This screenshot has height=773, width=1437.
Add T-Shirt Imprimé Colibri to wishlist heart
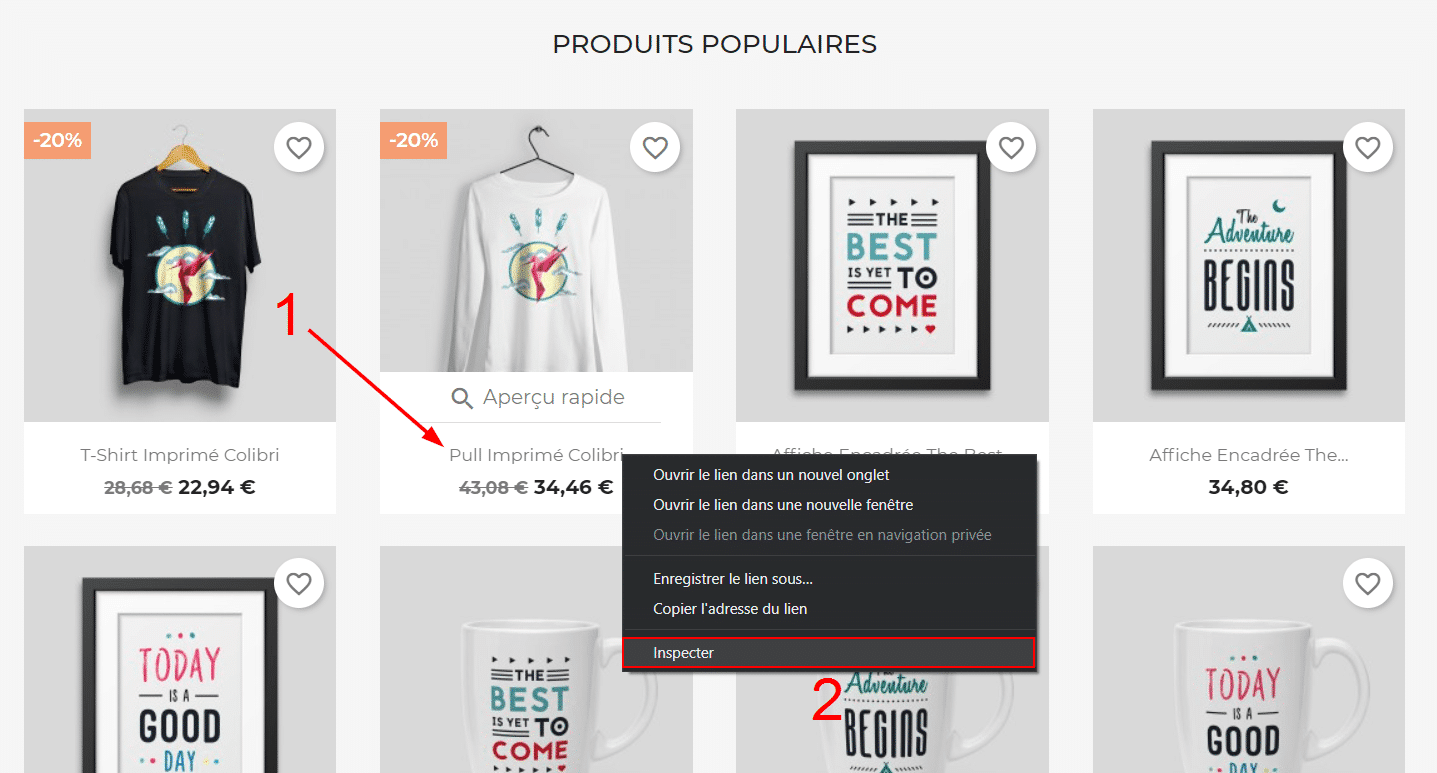pyautogui.click(x=299, y=148)
